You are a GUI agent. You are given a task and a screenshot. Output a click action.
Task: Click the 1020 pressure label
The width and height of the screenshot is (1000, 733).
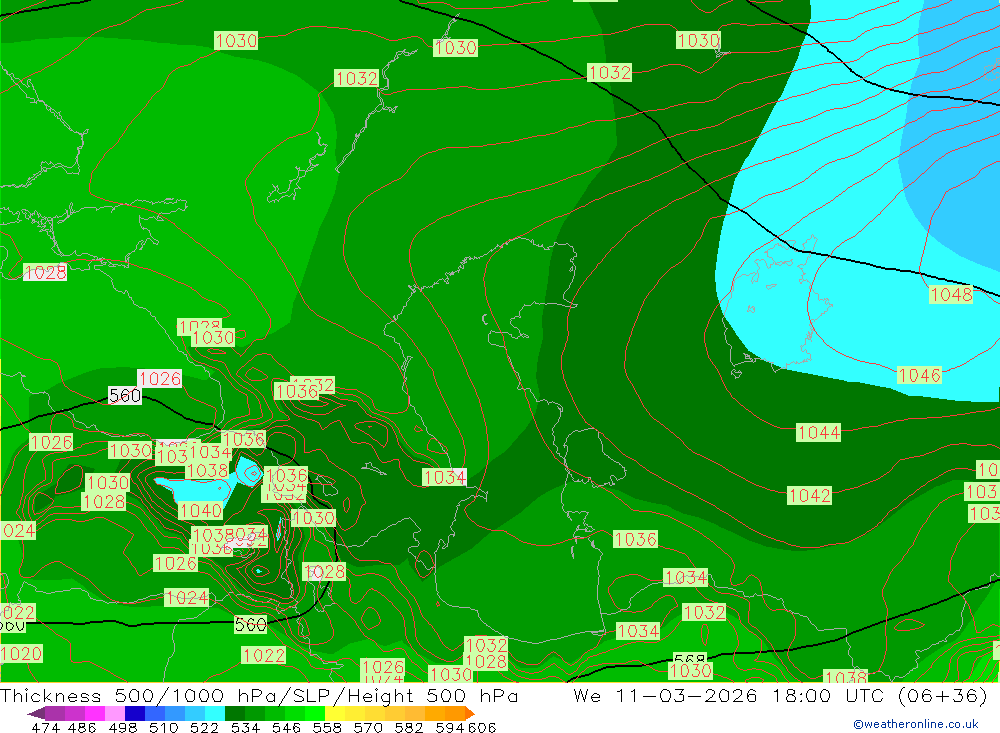[x=21, y=654]
